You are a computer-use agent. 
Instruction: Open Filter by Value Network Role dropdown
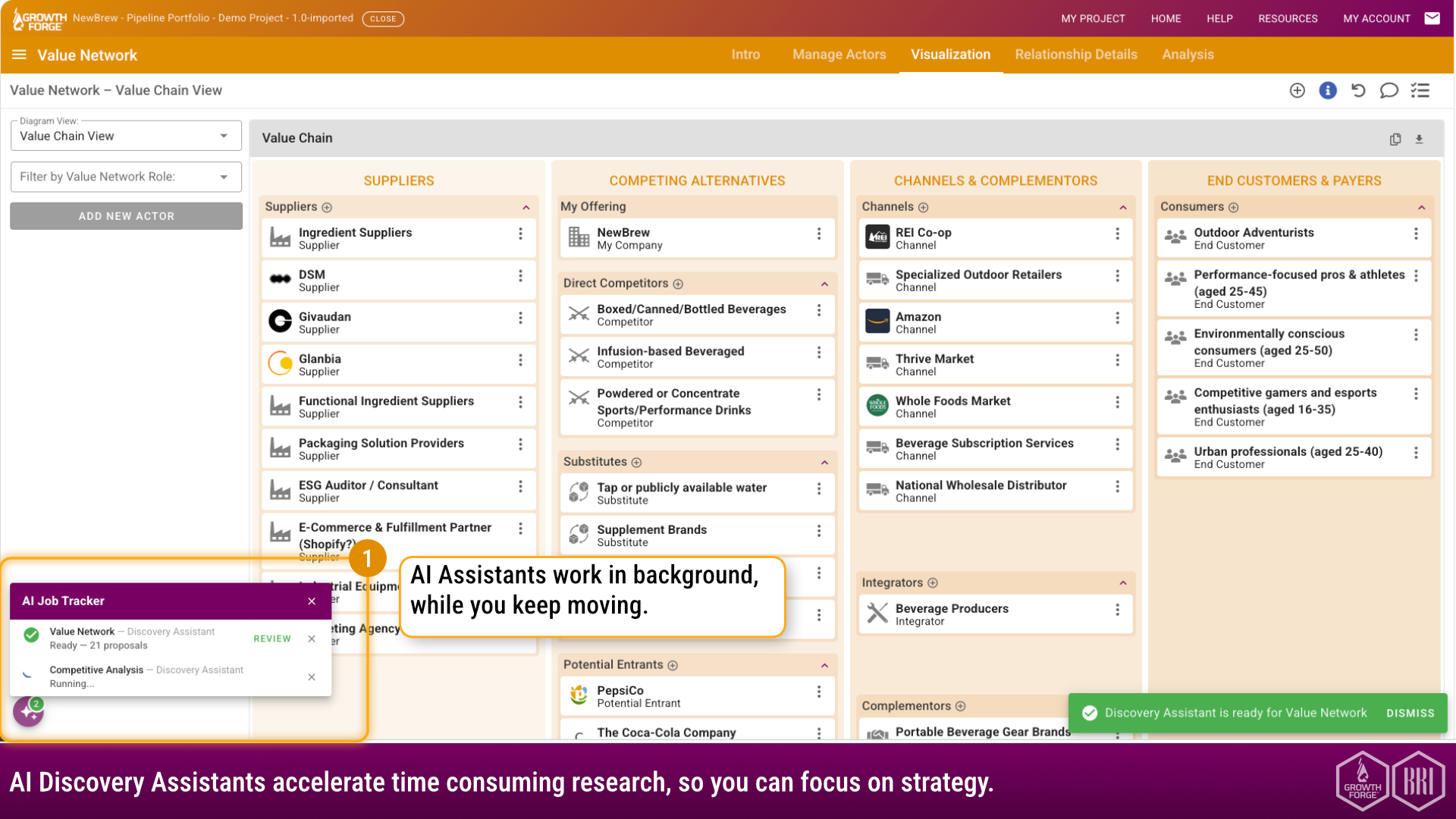126,177
